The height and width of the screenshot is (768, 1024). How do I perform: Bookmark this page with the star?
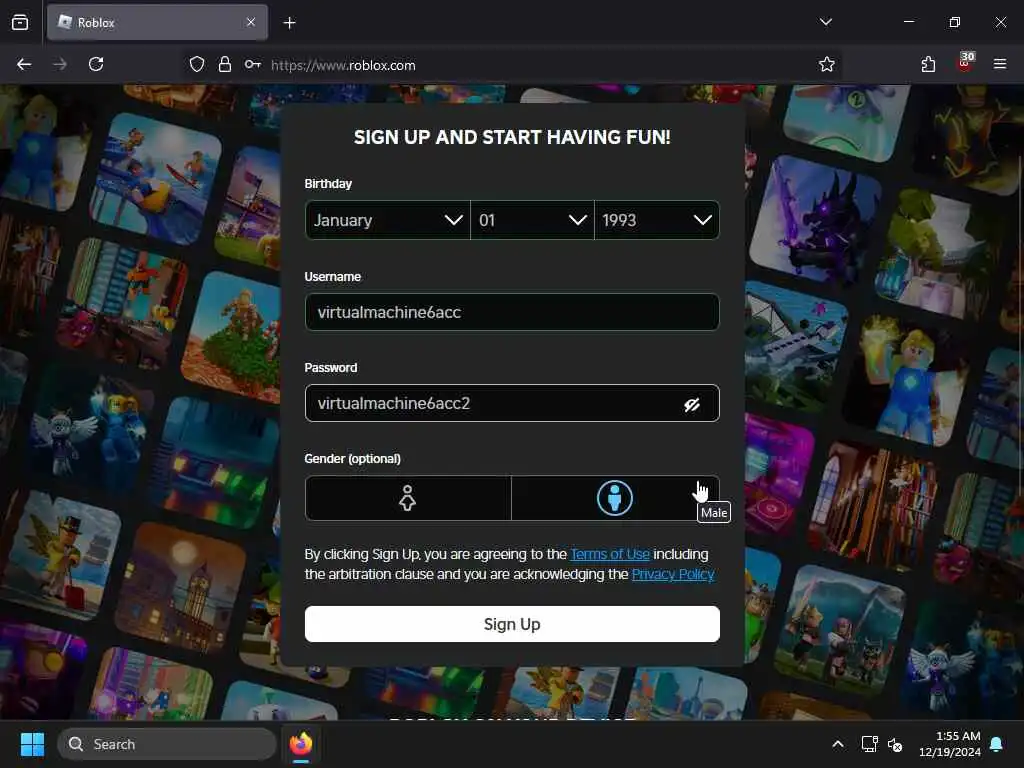pyautogui.click(x=827, y=64)
